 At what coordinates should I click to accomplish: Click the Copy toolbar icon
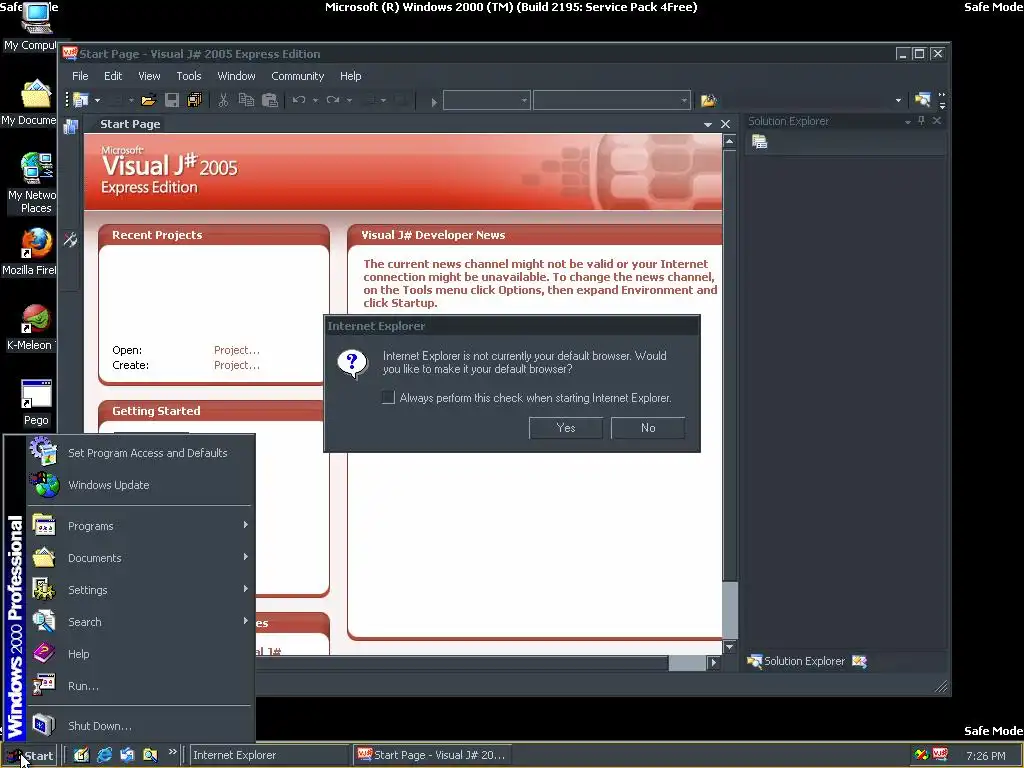click(x=246, y=100)
